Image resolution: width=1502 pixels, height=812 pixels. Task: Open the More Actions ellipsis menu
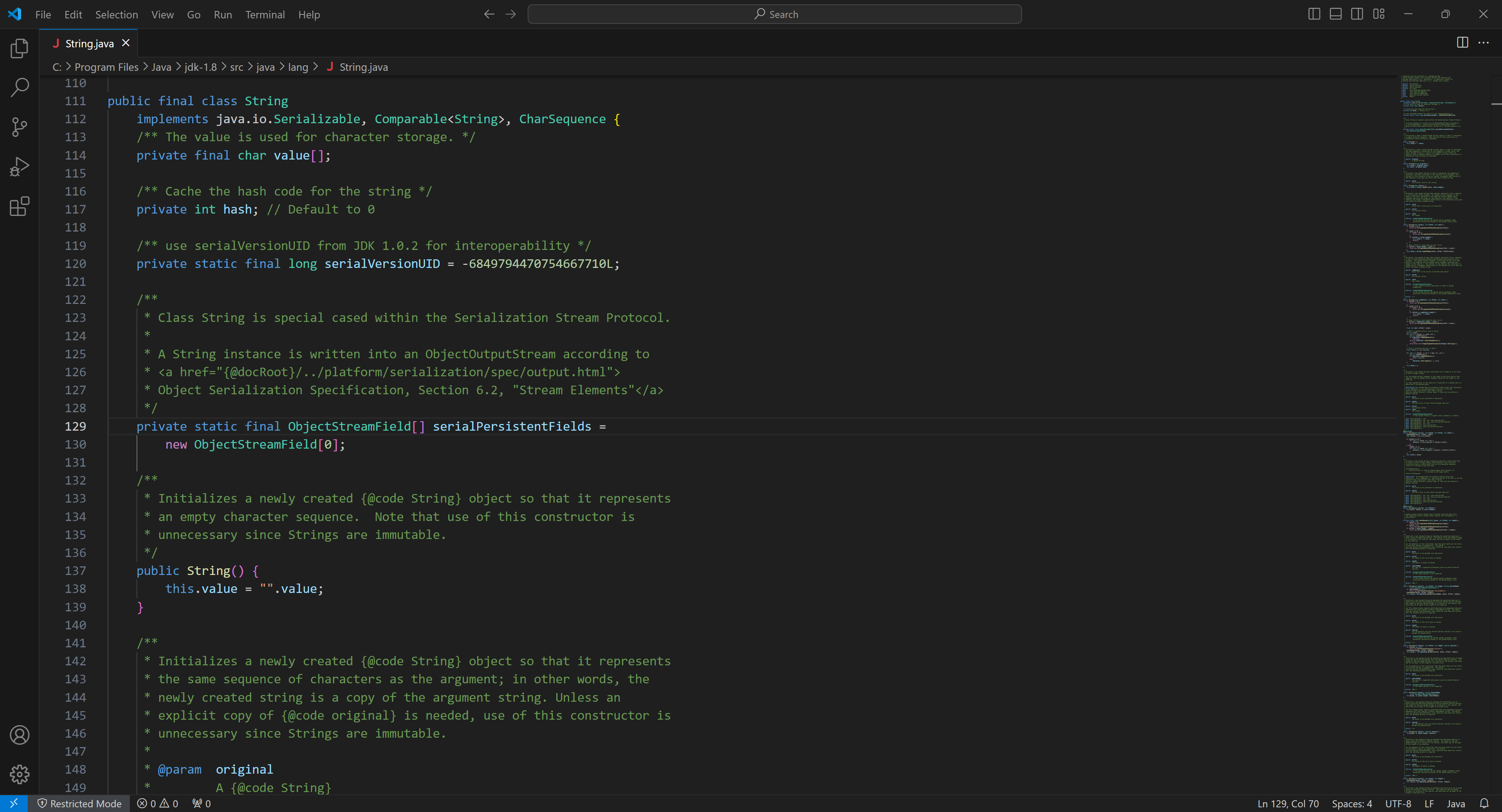1483,43
